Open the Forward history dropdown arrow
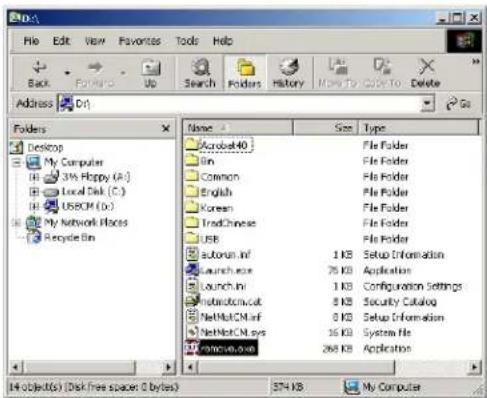The height and width of the screenshot is (398, 487). 123,73
